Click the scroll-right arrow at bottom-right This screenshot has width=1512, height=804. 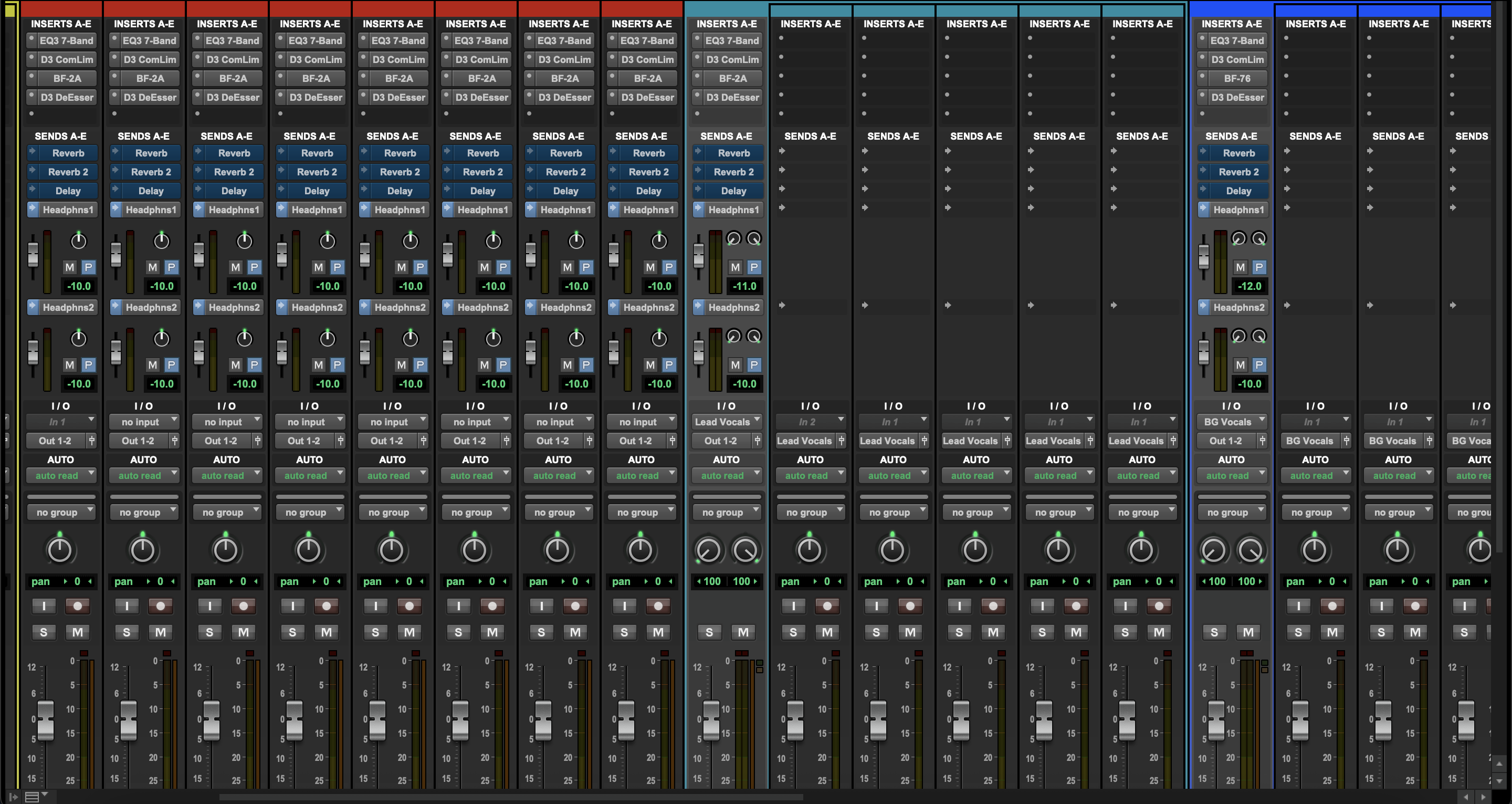click(x=1484, y=797)
